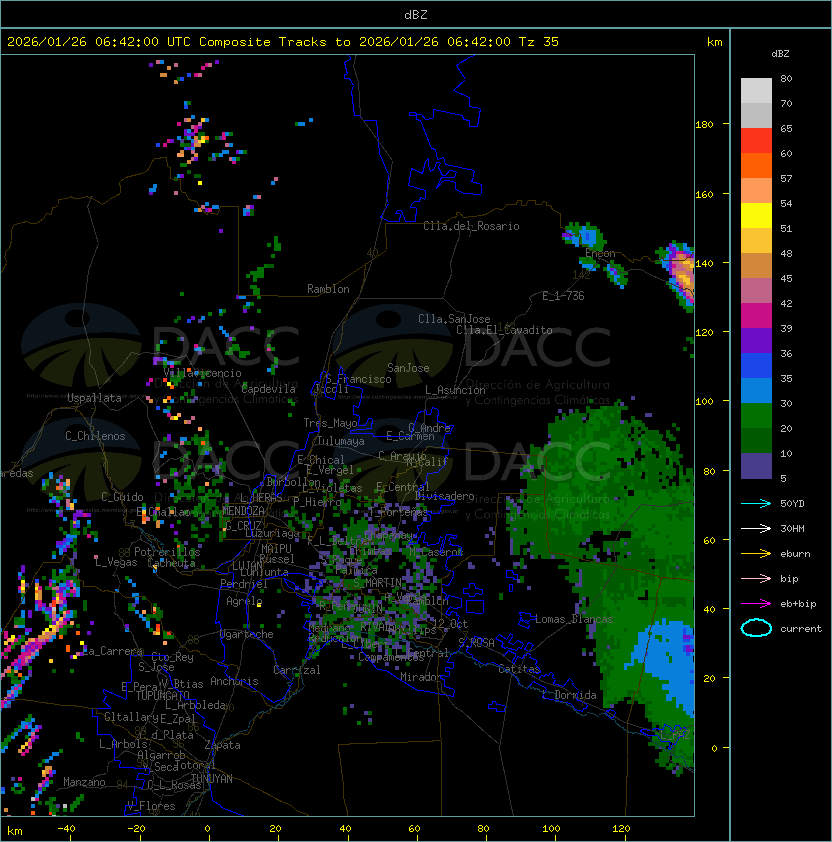The width and height of the screenshot is (832, 842).
Task: Click the 'Zapata' map label
Action: (x=222, y=745)
